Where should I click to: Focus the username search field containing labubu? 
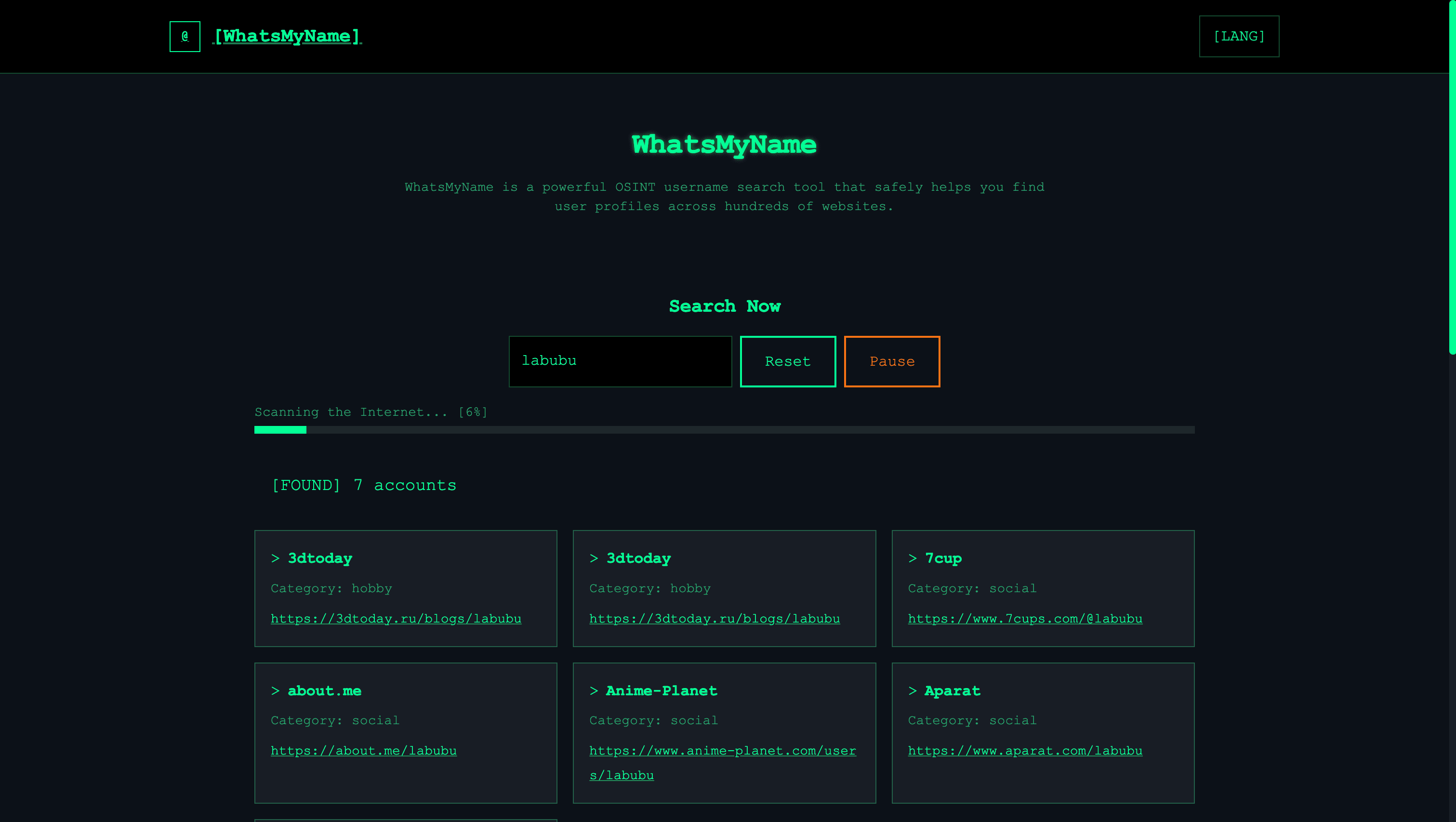620,361
